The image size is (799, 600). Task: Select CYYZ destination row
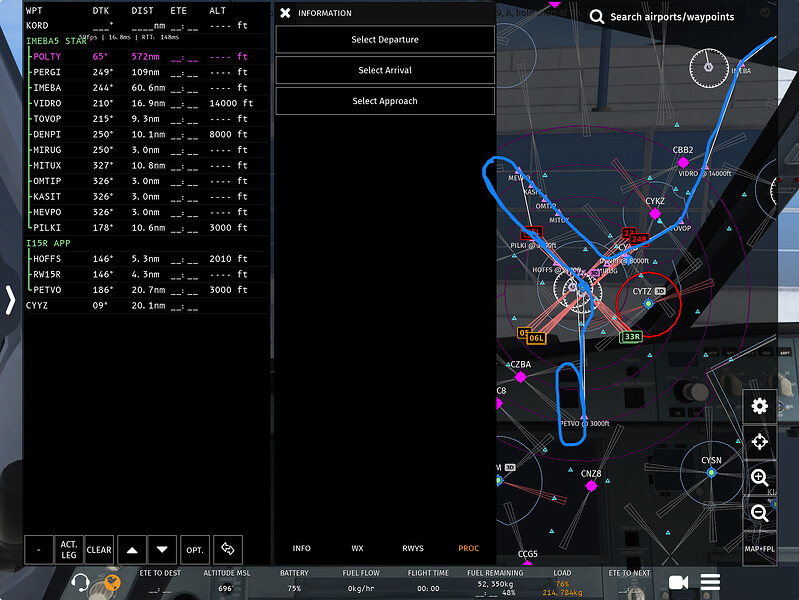tap(146, 305)
